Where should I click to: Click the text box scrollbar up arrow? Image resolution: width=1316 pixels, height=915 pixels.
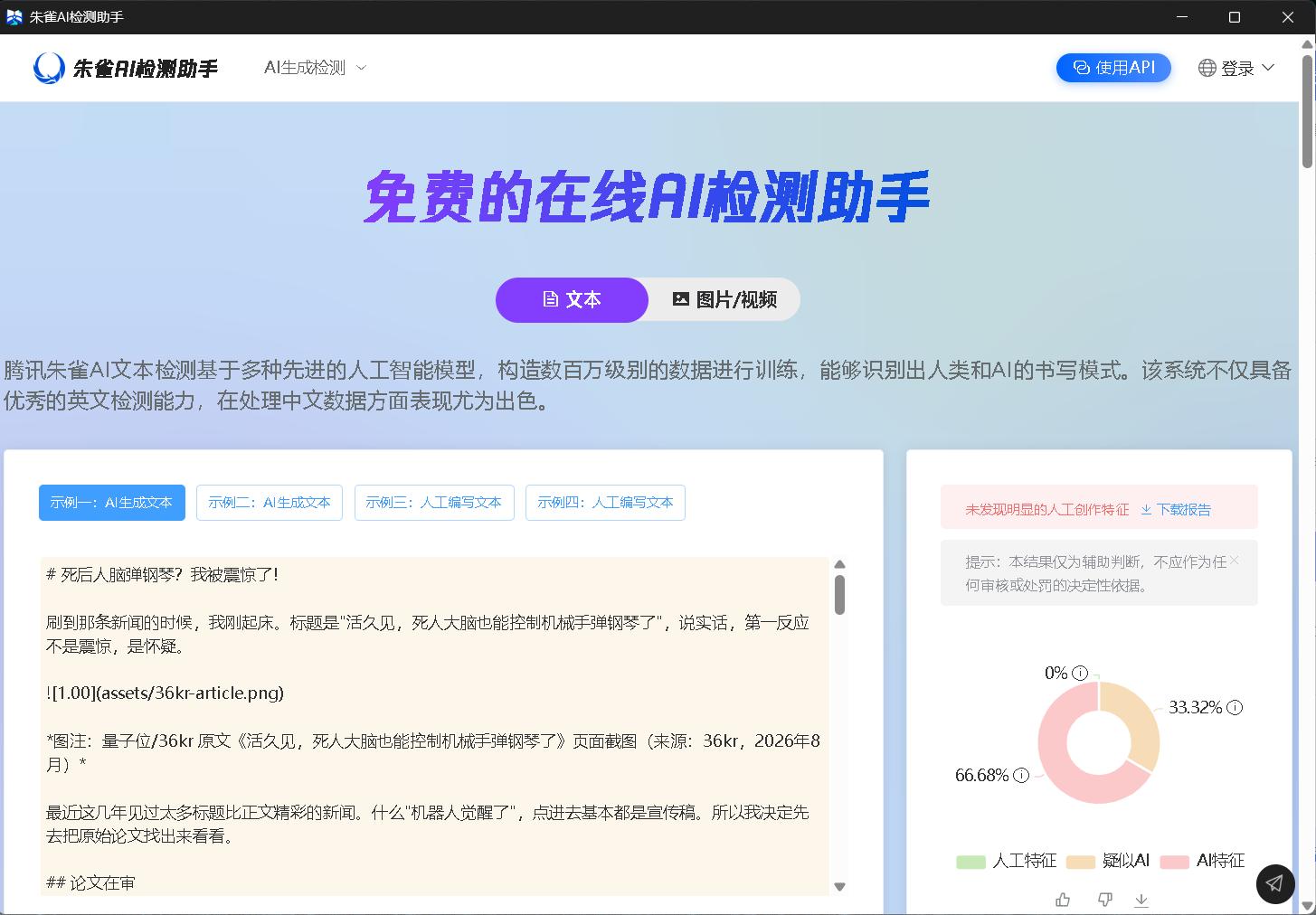tap(839, 564)
